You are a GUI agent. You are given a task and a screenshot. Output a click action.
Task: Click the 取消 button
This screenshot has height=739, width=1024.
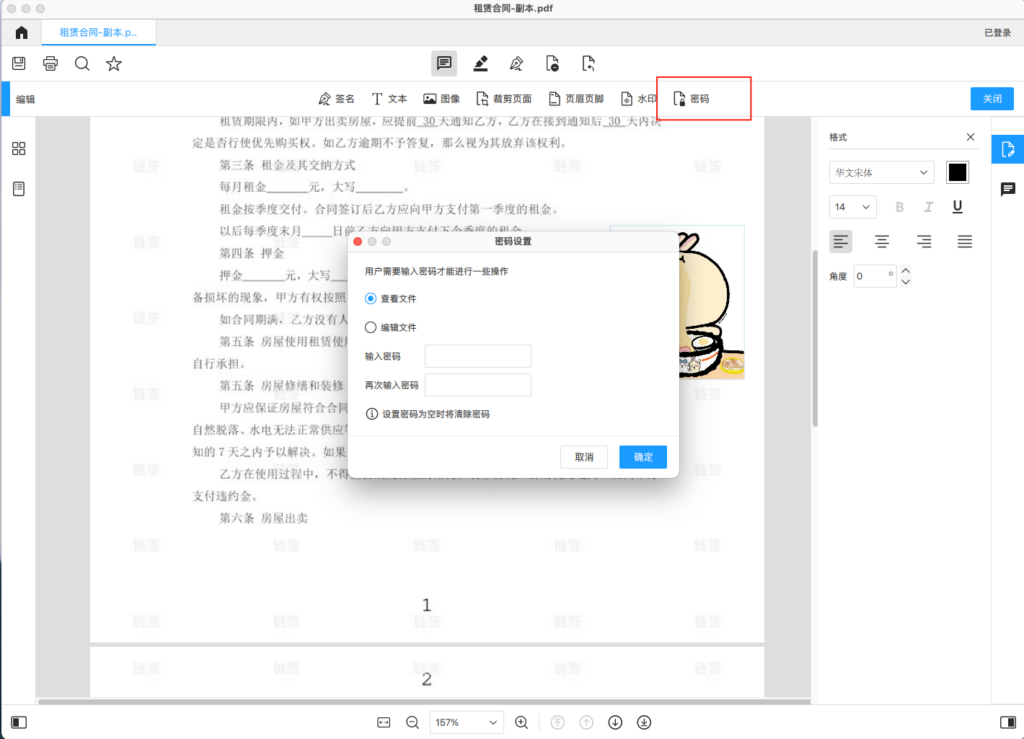click(584, 457)
